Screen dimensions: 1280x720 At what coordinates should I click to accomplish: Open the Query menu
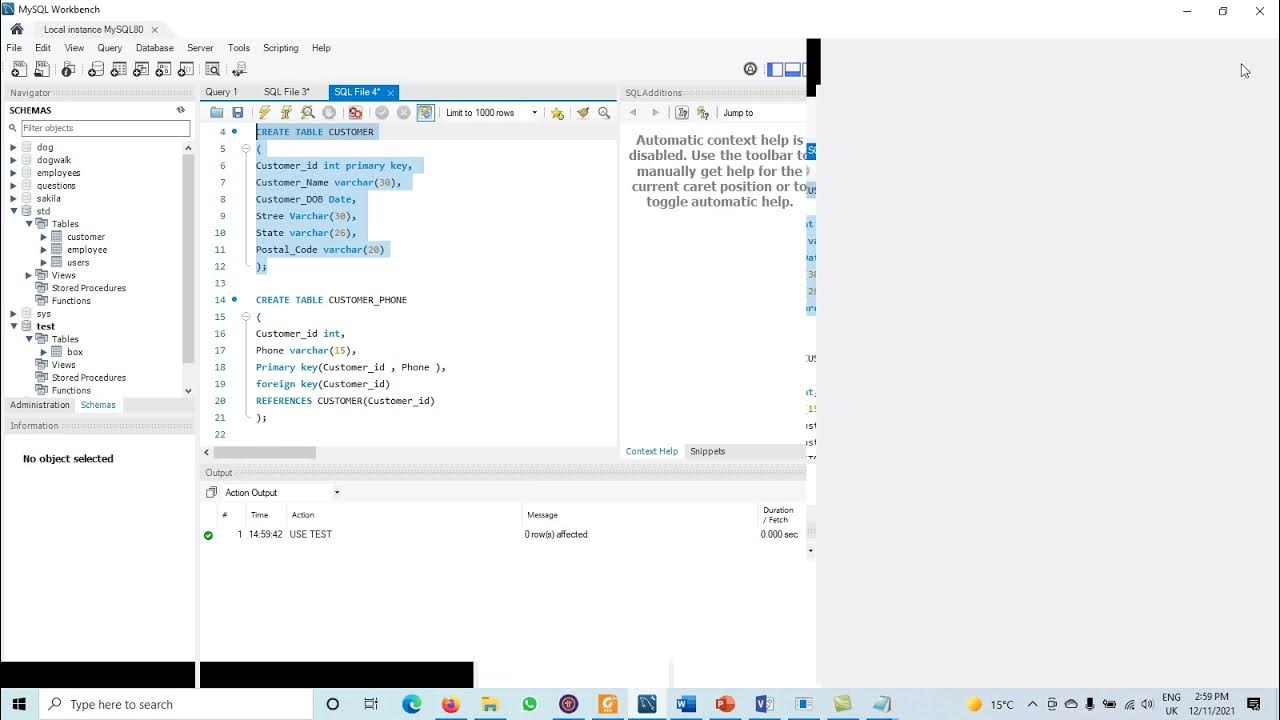(109, 48)
